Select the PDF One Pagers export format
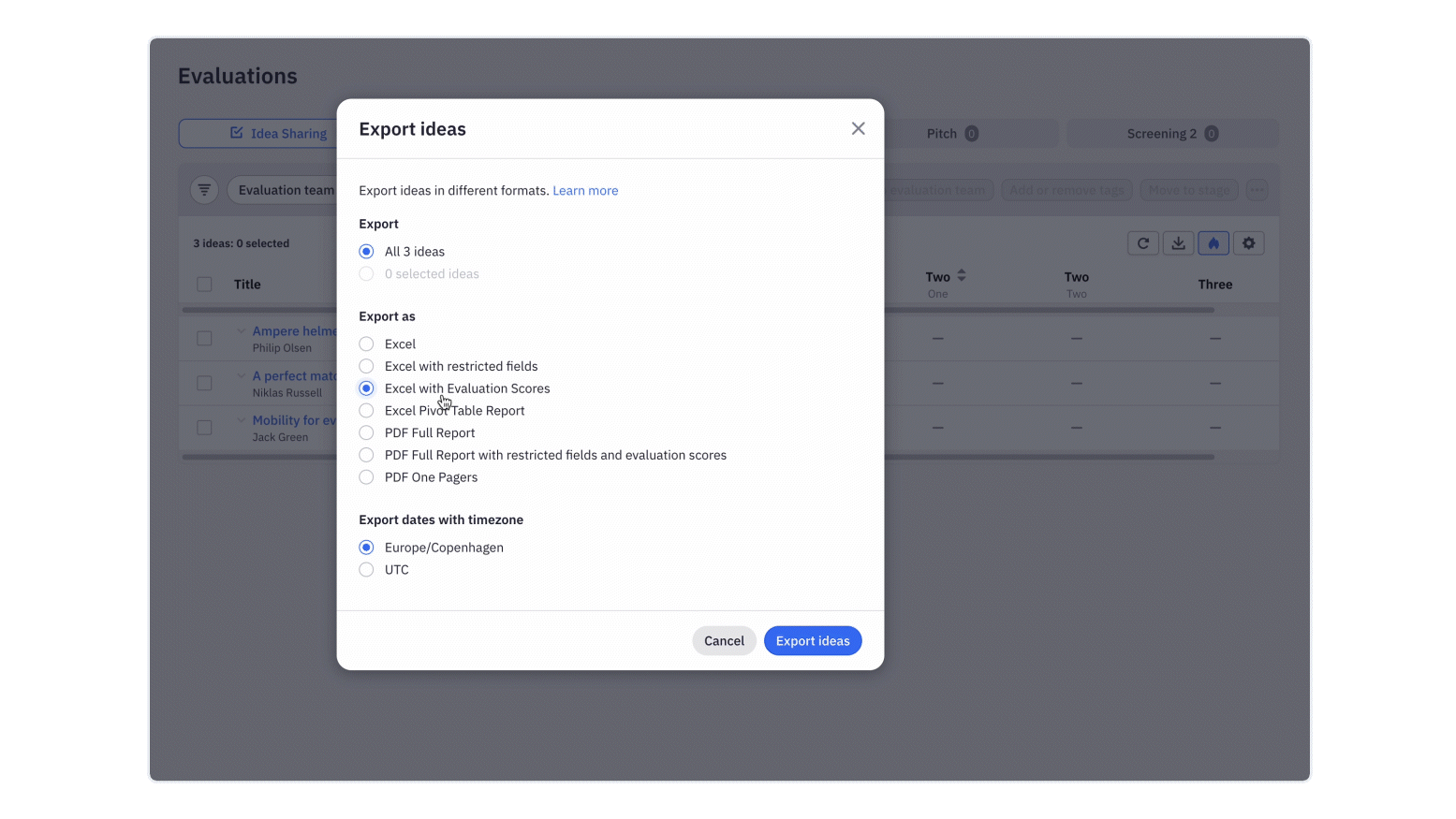The height and width of the screenshot is (819, 1456). (366, 477)
